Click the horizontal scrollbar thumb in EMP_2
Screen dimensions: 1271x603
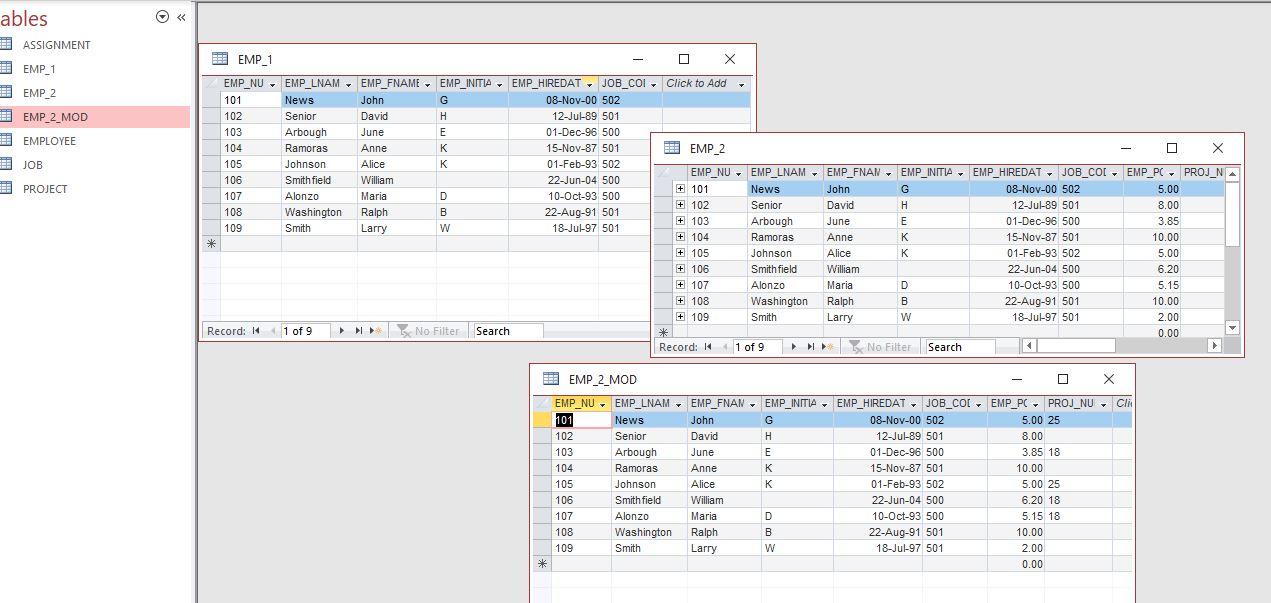pyautogui.click(x=1076, y=346)
